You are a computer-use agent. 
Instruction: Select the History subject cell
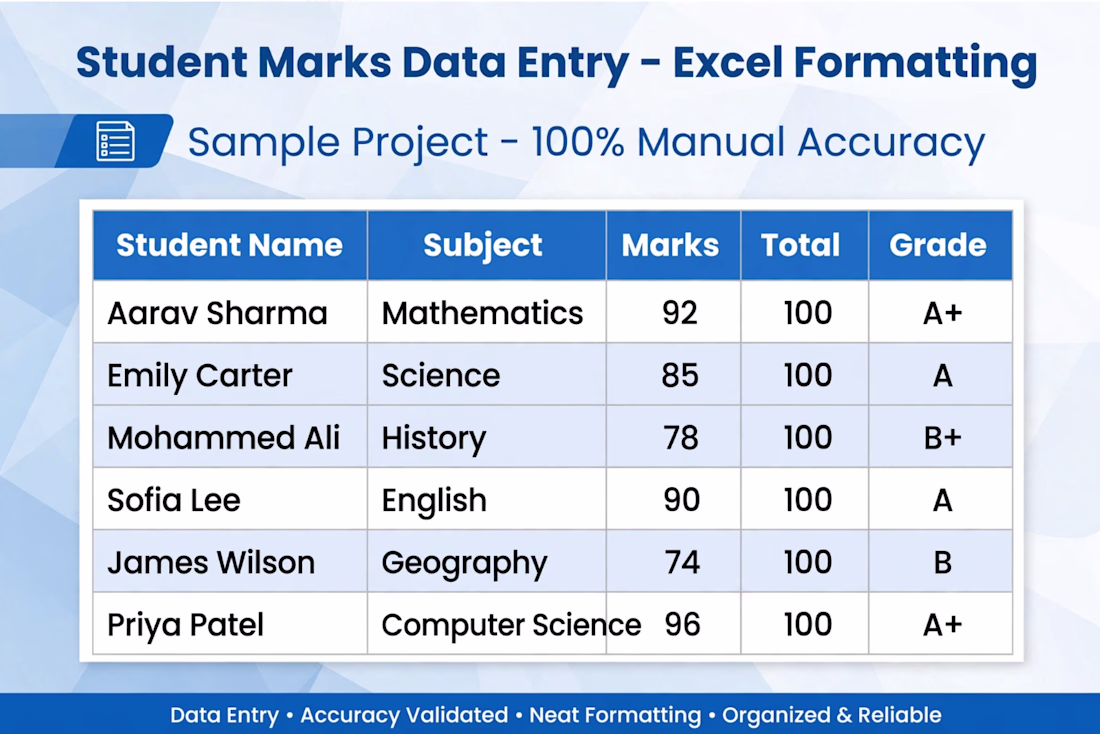[486, 436]
